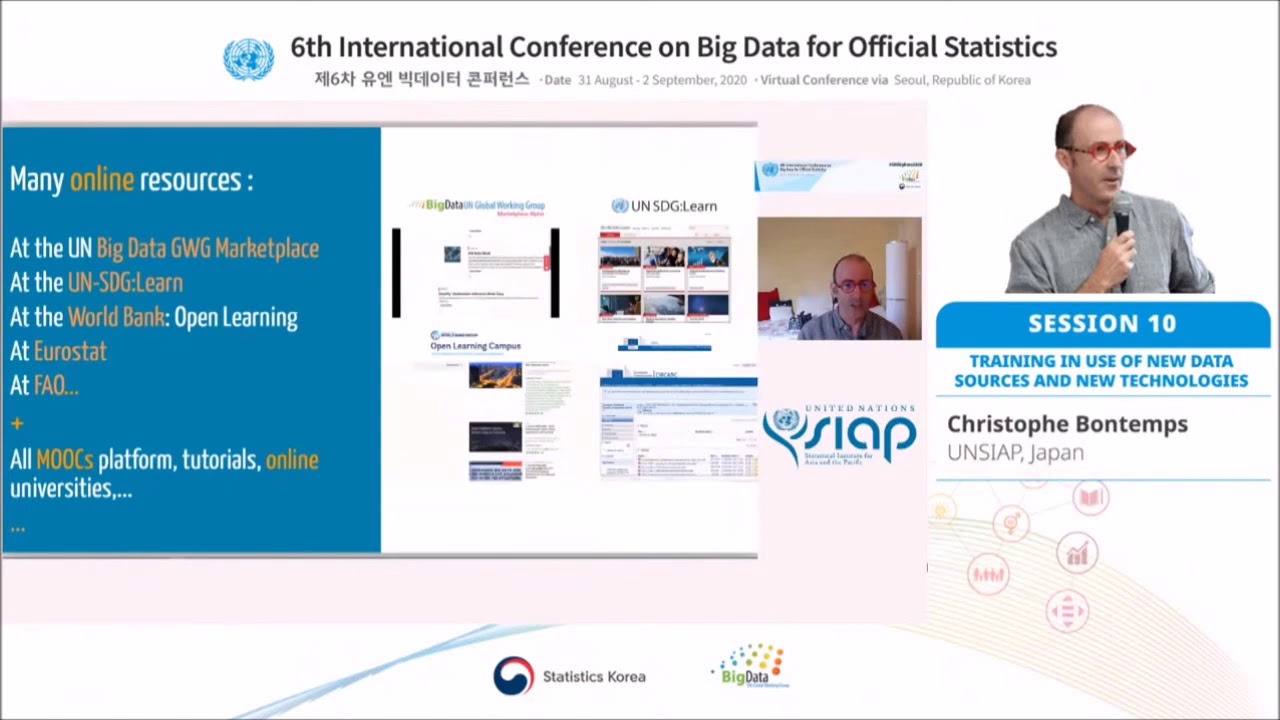This screenshot has width=1280, height=720.
Task: Click the 'Statistics Korea' label
Action: [594, 676]
